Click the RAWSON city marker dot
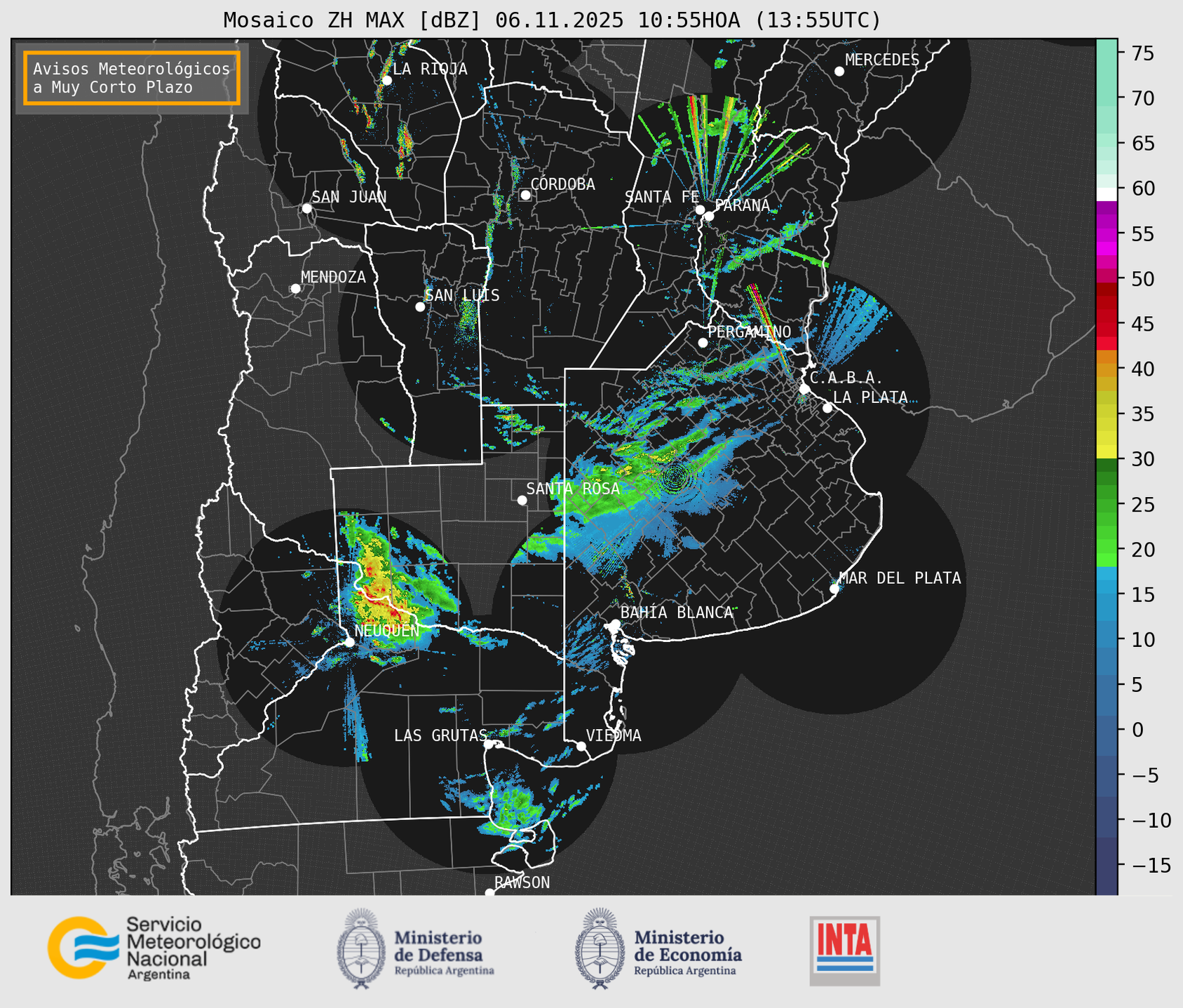Viewport: 1183px width, 1008px height. (x=489, y=892)
